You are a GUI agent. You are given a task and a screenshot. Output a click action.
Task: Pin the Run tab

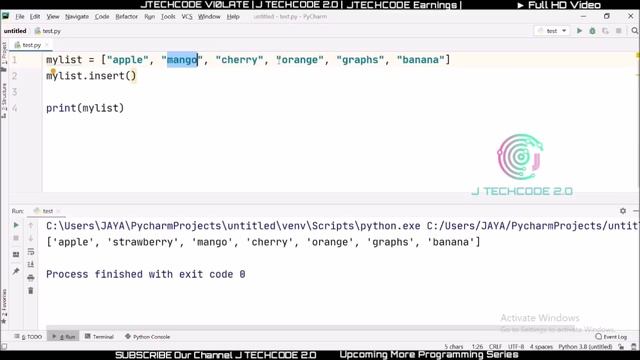click(x=16, y=271)
